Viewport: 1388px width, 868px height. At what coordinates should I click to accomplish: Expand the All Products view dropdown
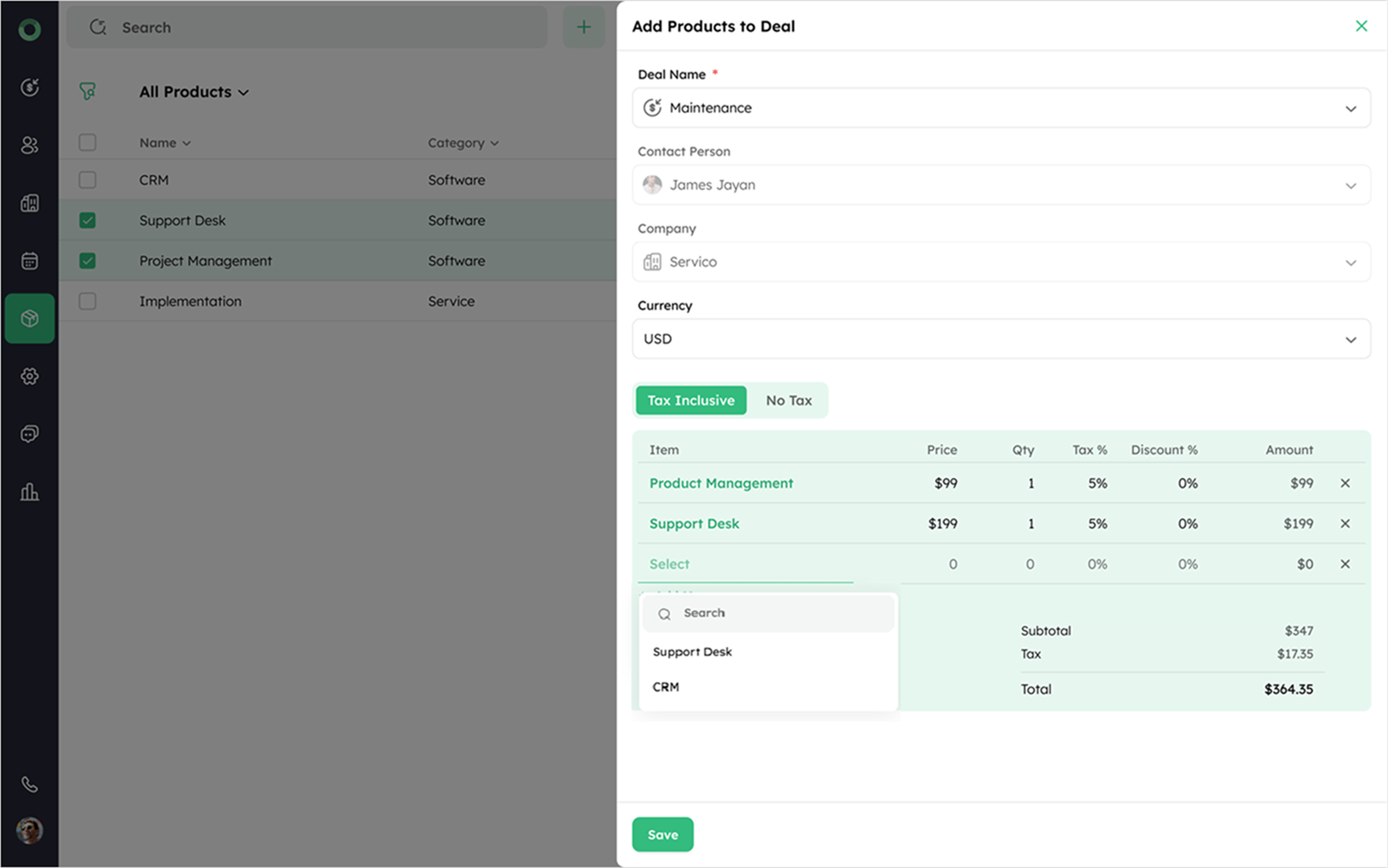click(194, 92)
